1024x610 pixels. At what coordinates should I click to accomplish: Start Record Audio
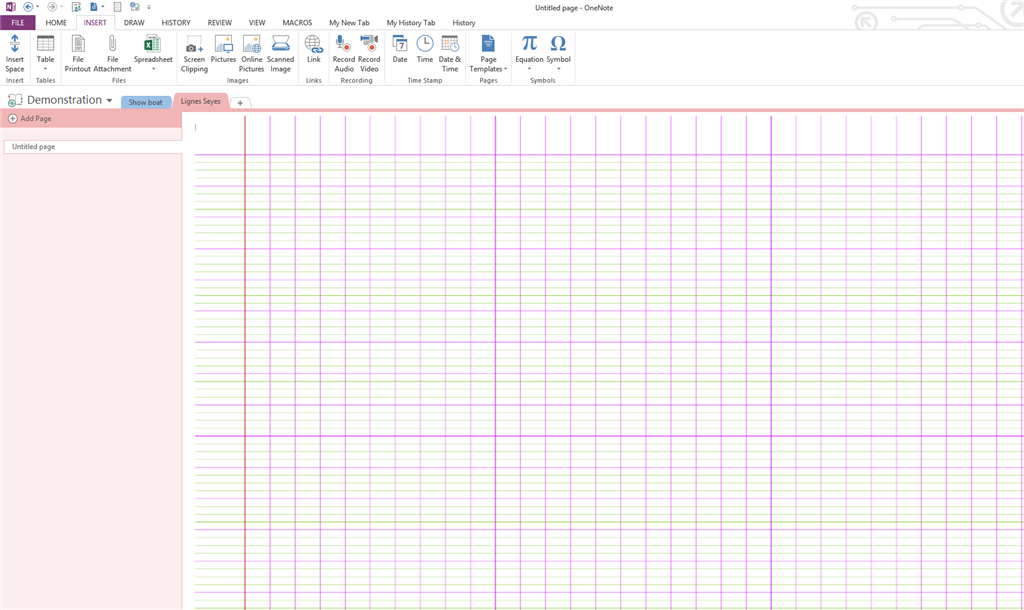(343, 54)
